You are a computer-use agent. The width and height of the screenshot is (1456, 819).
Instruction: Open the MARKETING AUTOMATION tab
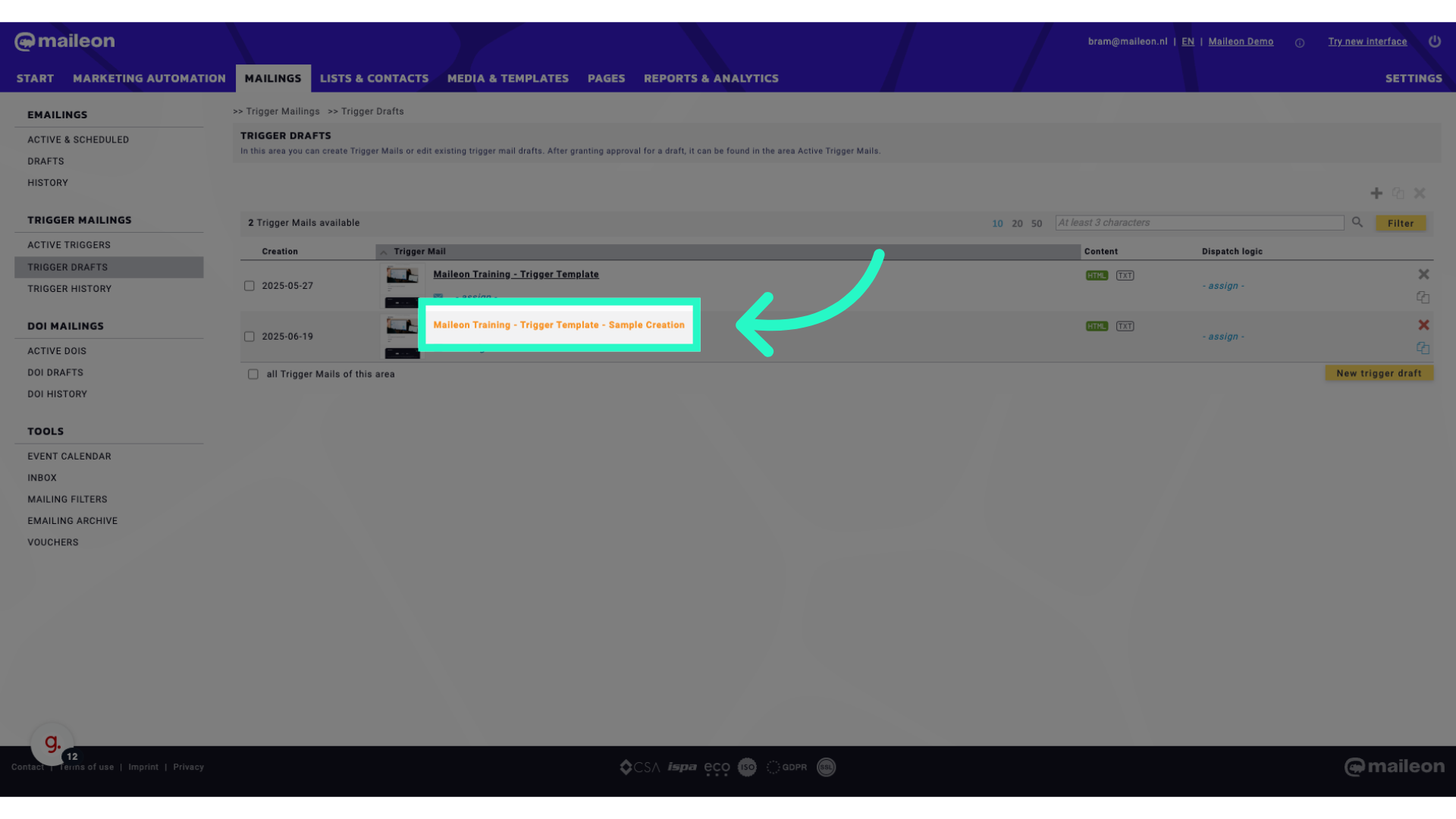click(x=149, y=78)
